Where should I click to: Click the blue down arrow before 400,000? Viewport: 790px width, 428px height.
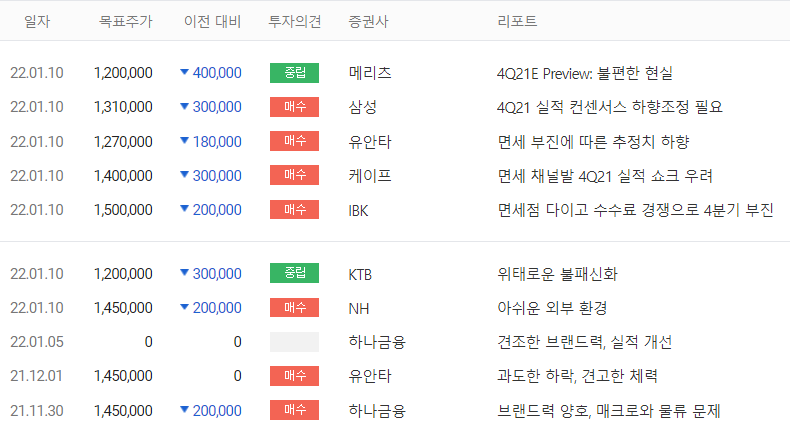coord(184,72)
